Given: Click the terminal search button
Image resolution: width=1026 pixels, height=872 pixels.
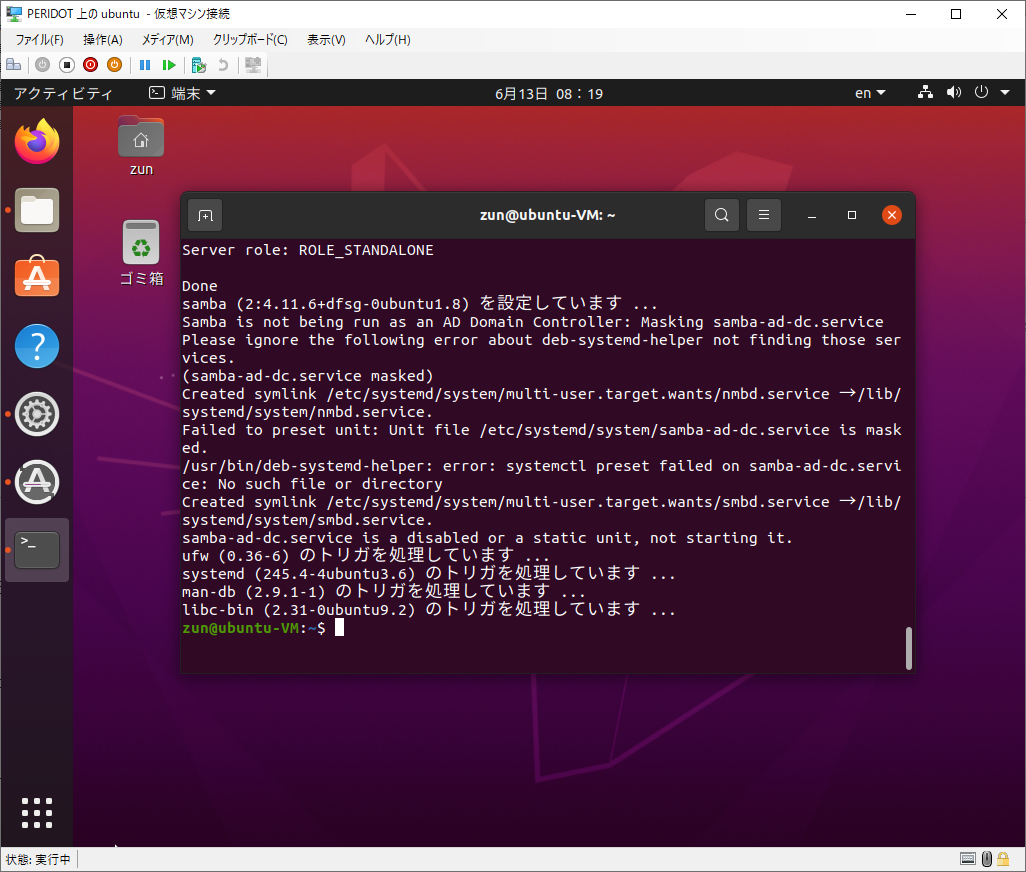Looking at the screenshot, I should click(721, 215).
